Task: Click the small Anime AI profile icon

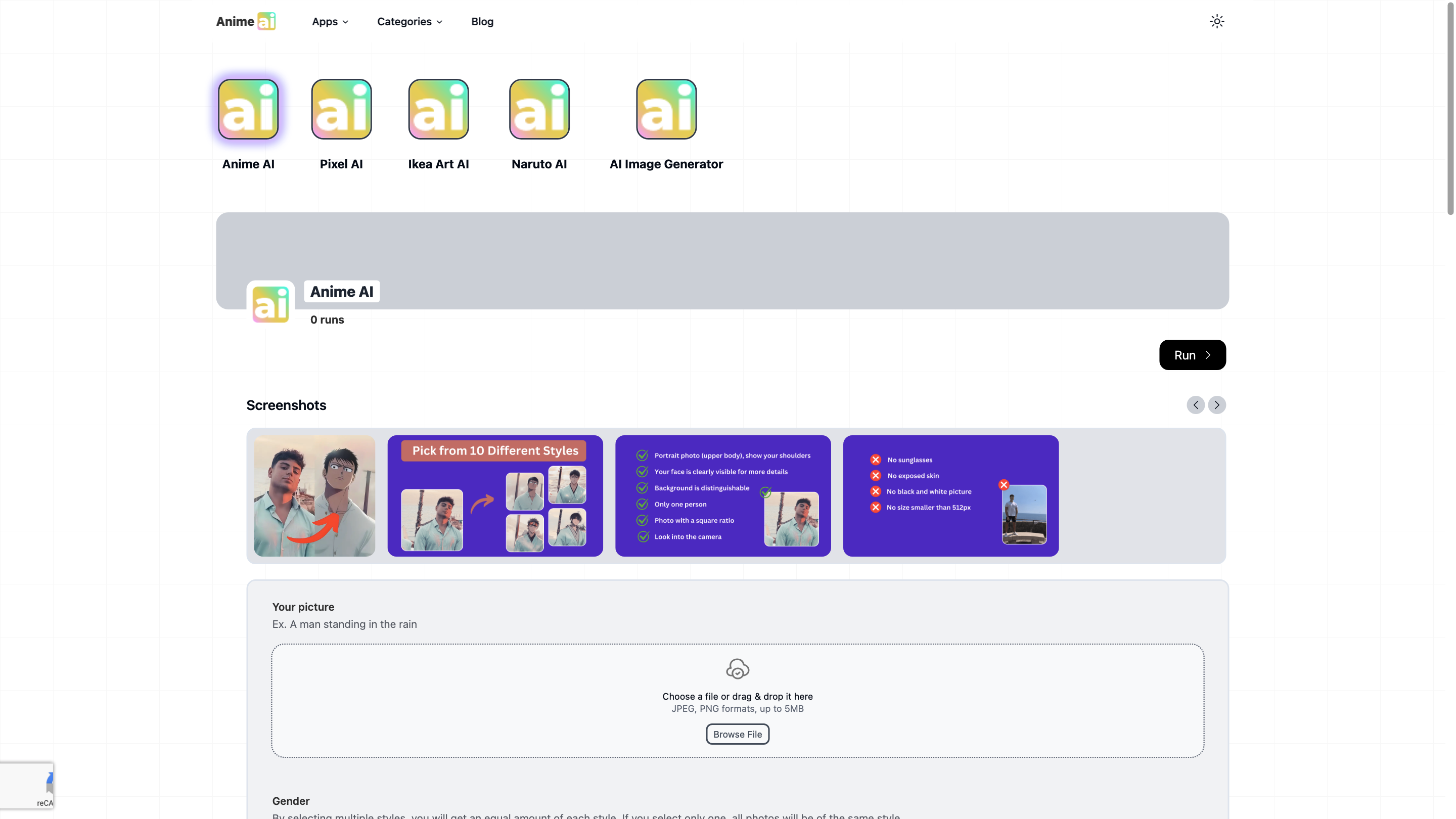Action: tap(271, 305)
